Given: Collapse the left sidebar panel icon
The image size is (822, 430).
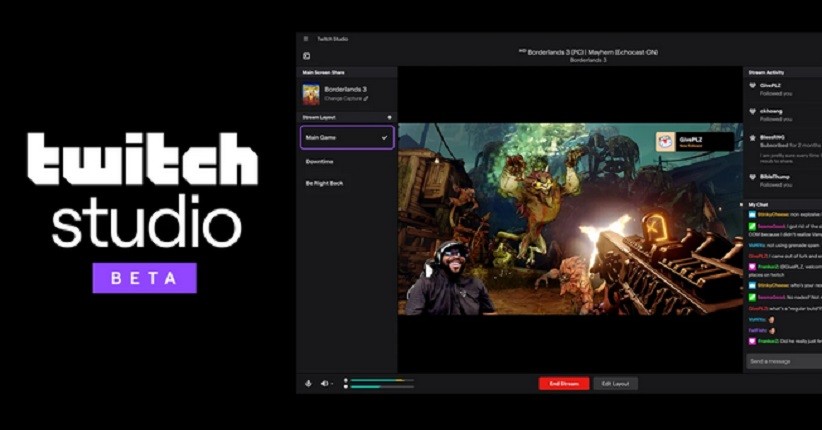Looking at the screenshot, I should tap(306, 56).
